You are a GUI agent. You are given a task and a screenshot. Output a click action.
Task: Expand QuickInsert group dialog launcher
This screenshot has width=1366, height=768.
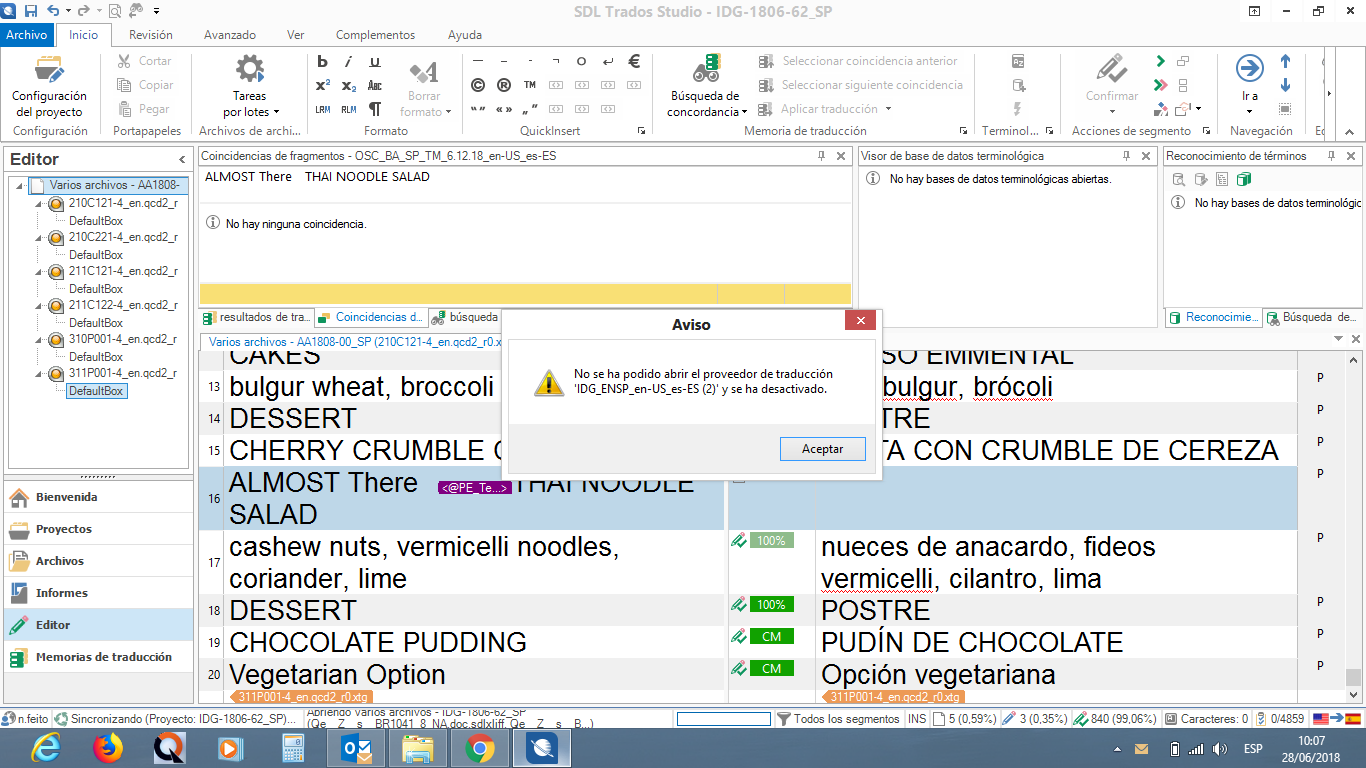[641, 131]
